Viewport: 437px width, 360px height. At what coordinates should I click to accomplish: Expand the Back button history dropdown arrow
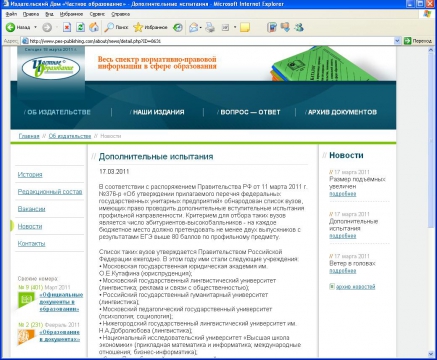click(35, 27)
